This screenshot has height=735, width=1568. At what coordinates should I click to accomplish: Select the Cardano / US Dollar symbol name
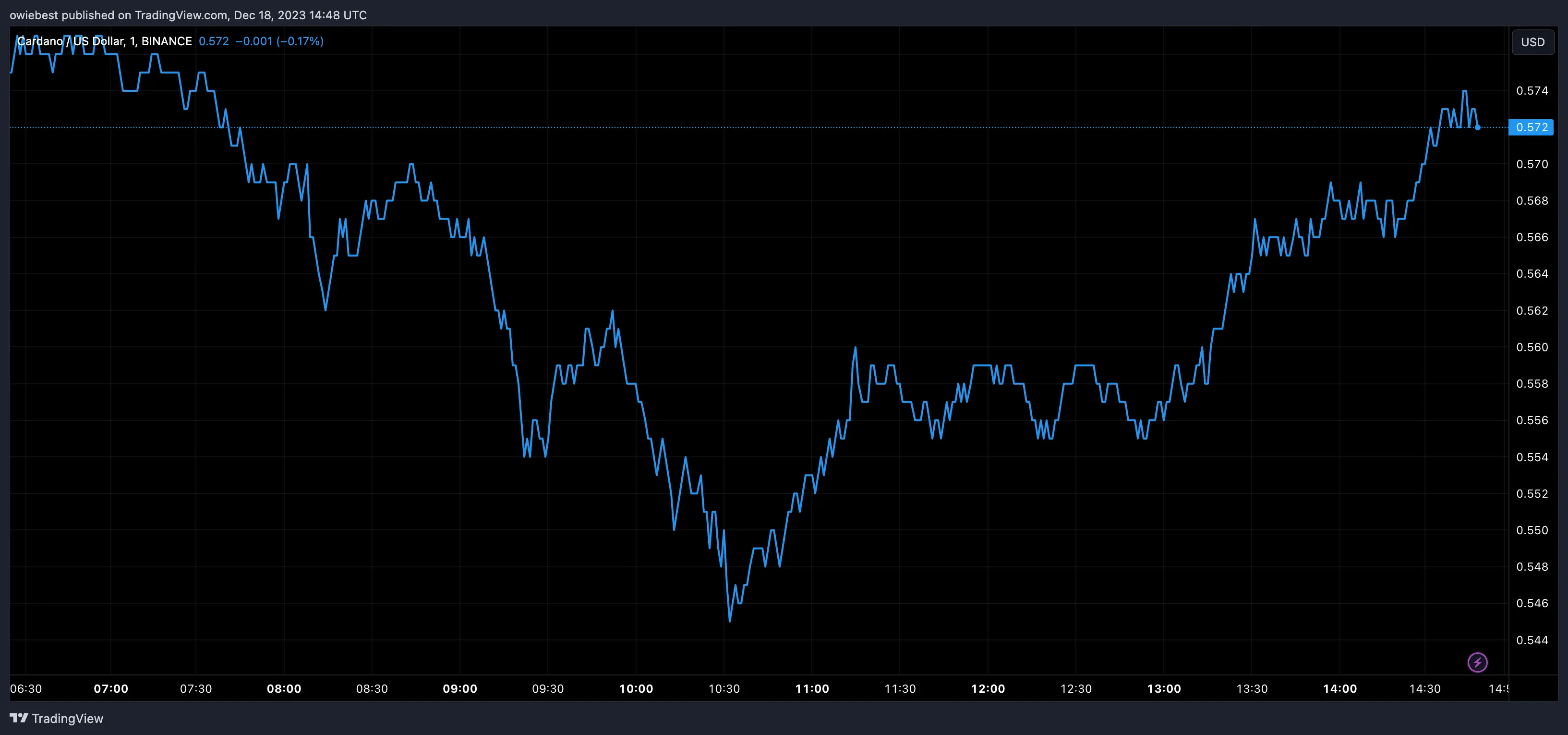tap(73, 41)
